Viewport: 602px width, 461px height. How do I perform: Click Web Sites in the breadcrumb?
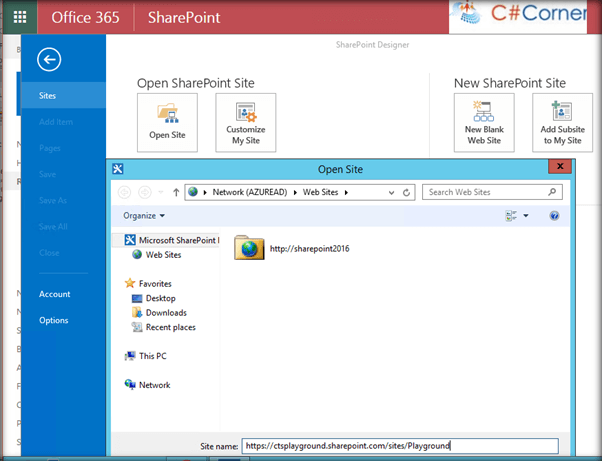(321, 192)
